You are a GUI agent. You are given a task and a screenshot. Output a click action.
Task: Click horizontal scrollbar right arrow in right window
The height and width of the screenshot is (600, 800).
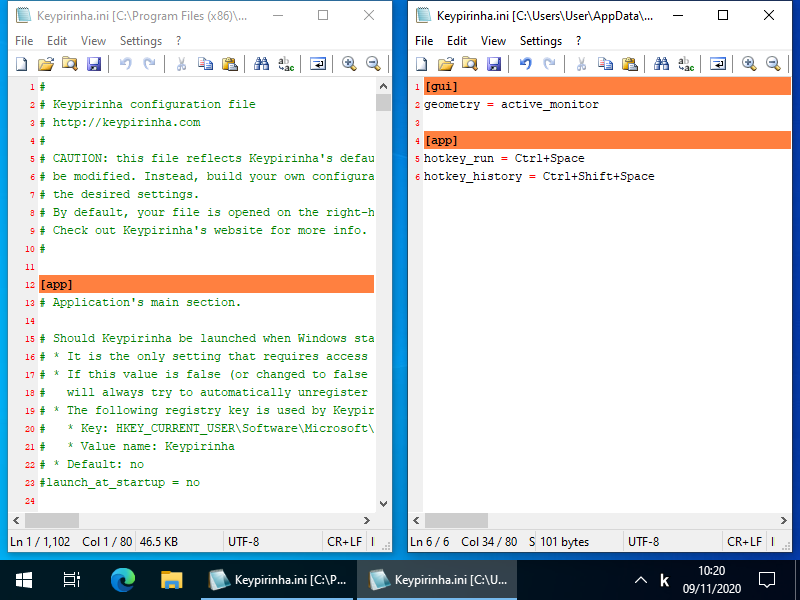click(783, 520)
